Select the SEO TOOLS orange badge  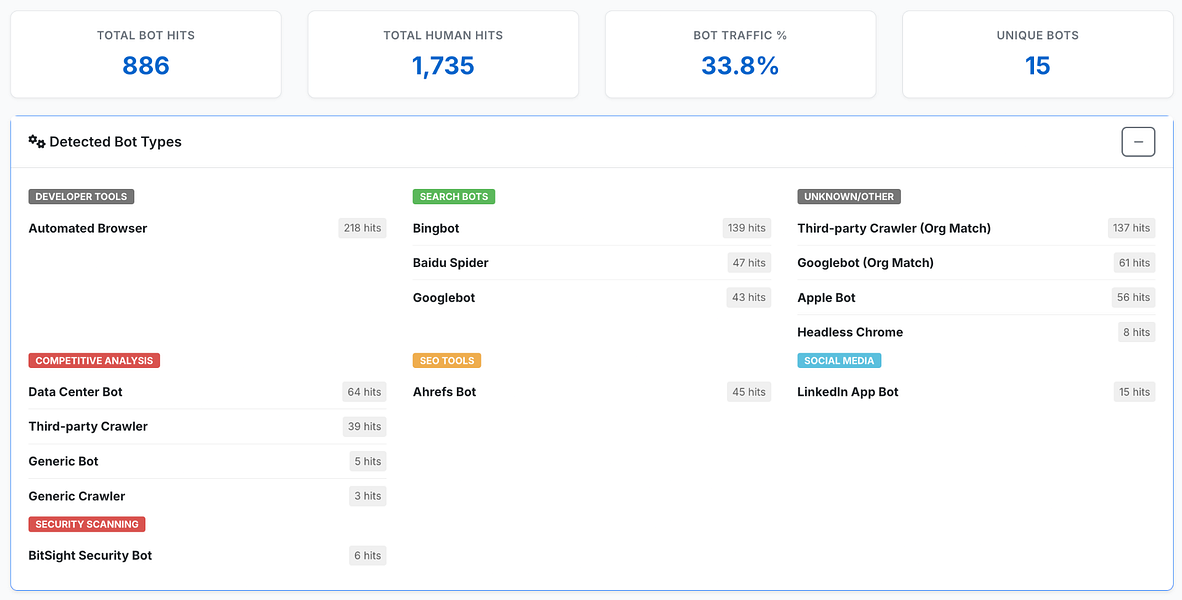click(446, 360)
